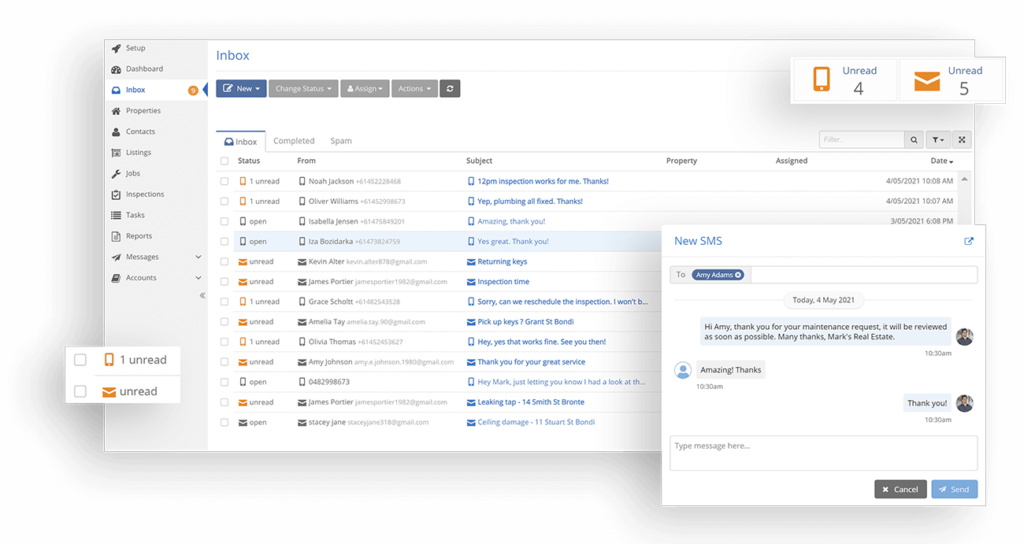Viewport: 1024px width, 544px height.
Task: Collapse the sidebar using double chevron
Action: (202, 296)
